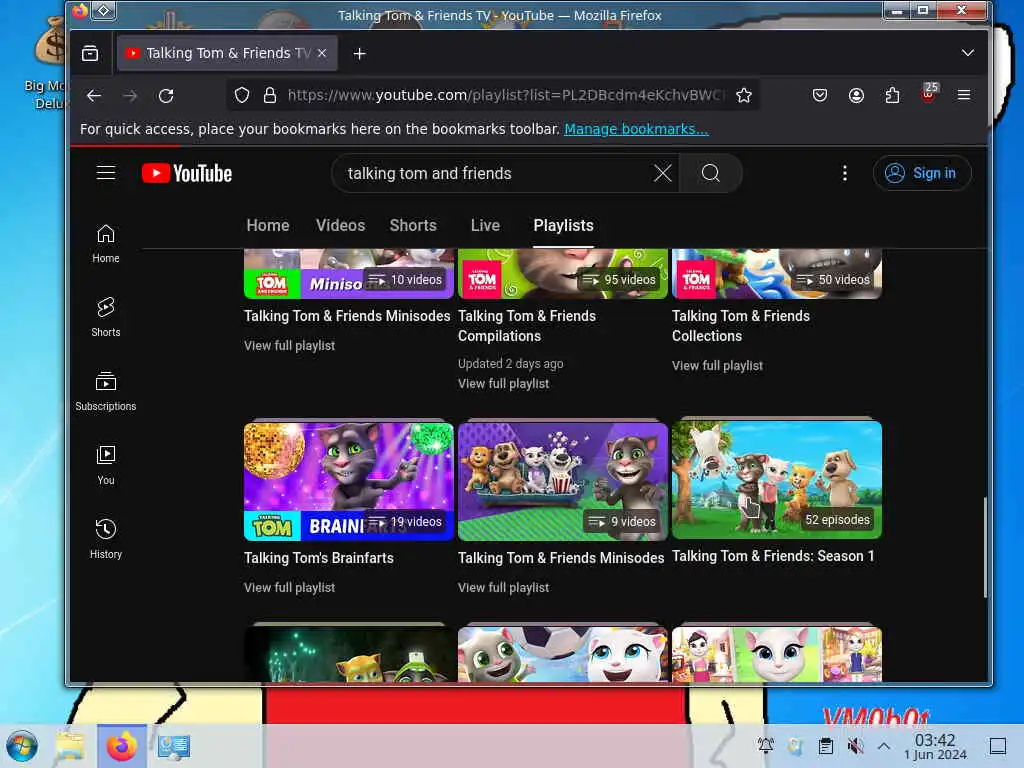Click the Sign in button

tap(921, 173)
